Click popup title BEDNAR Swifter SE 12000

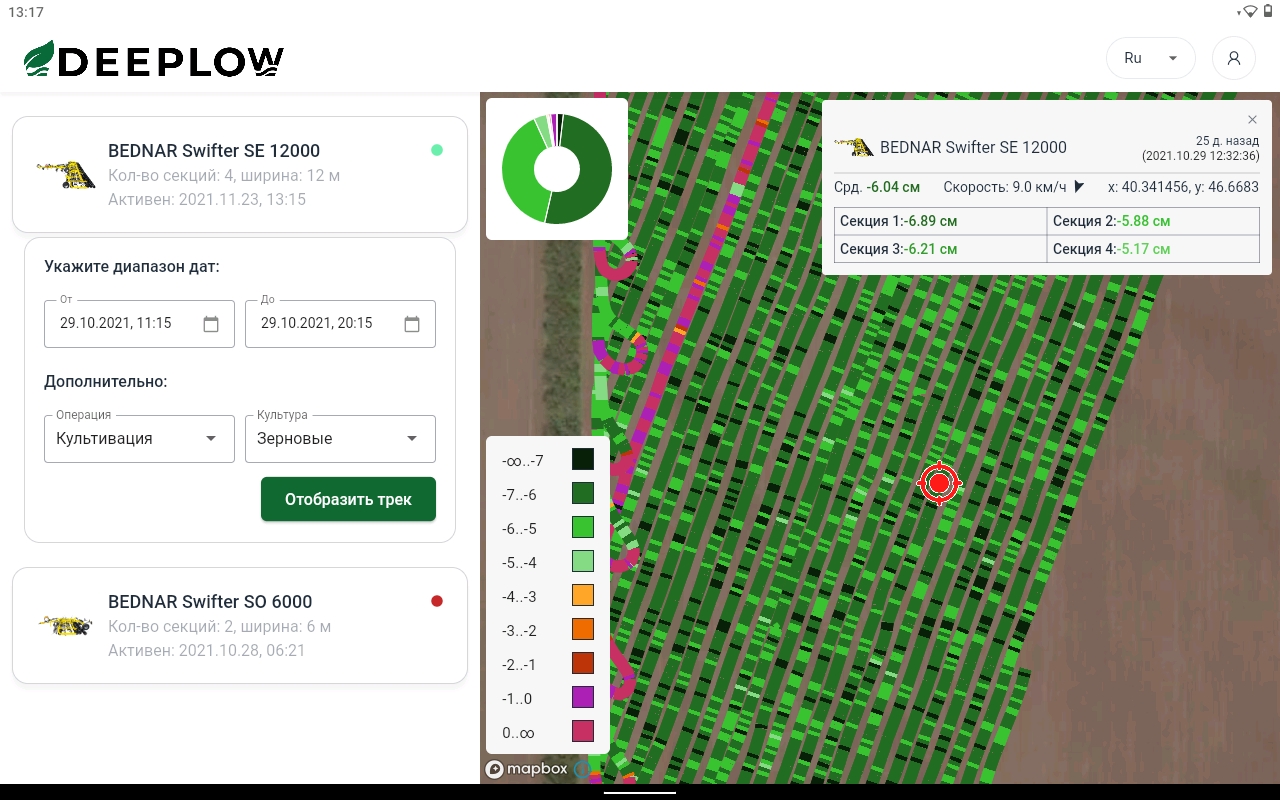click(973, 147)
